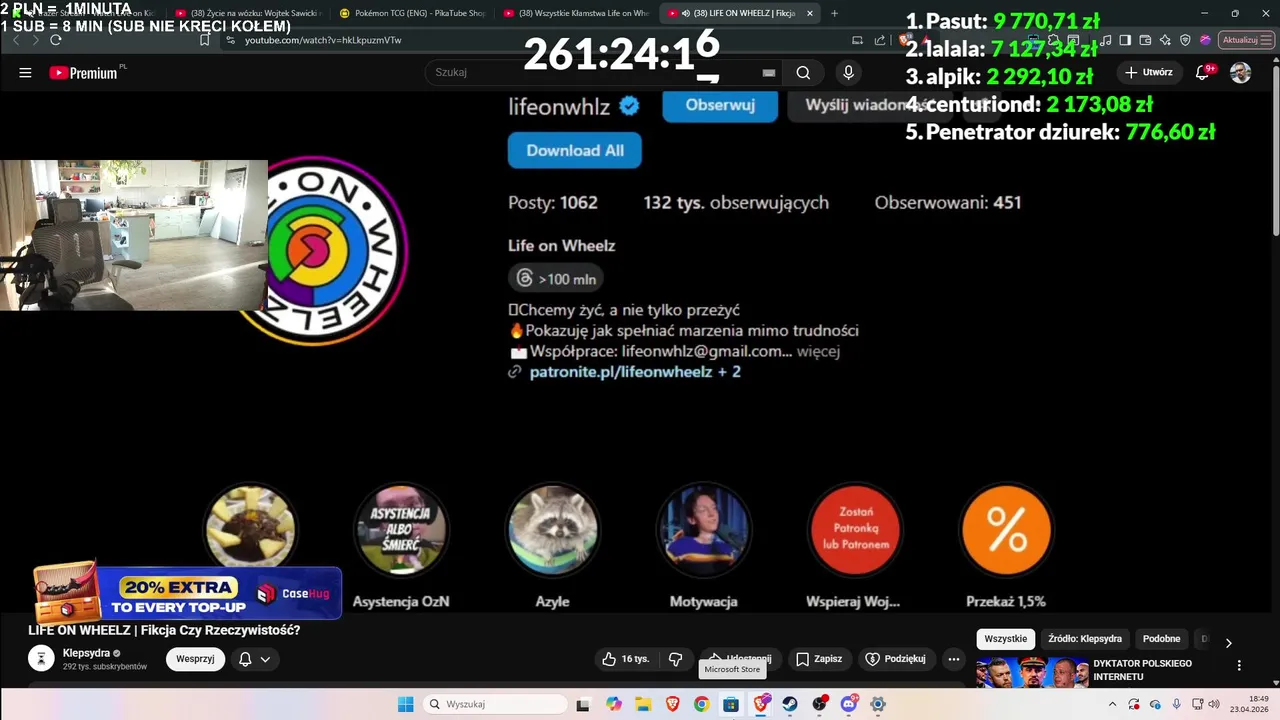Viewport: 1280px width, 720px height.
Task: Select the Wszystkie filter chip
Action: point(1005,639)
